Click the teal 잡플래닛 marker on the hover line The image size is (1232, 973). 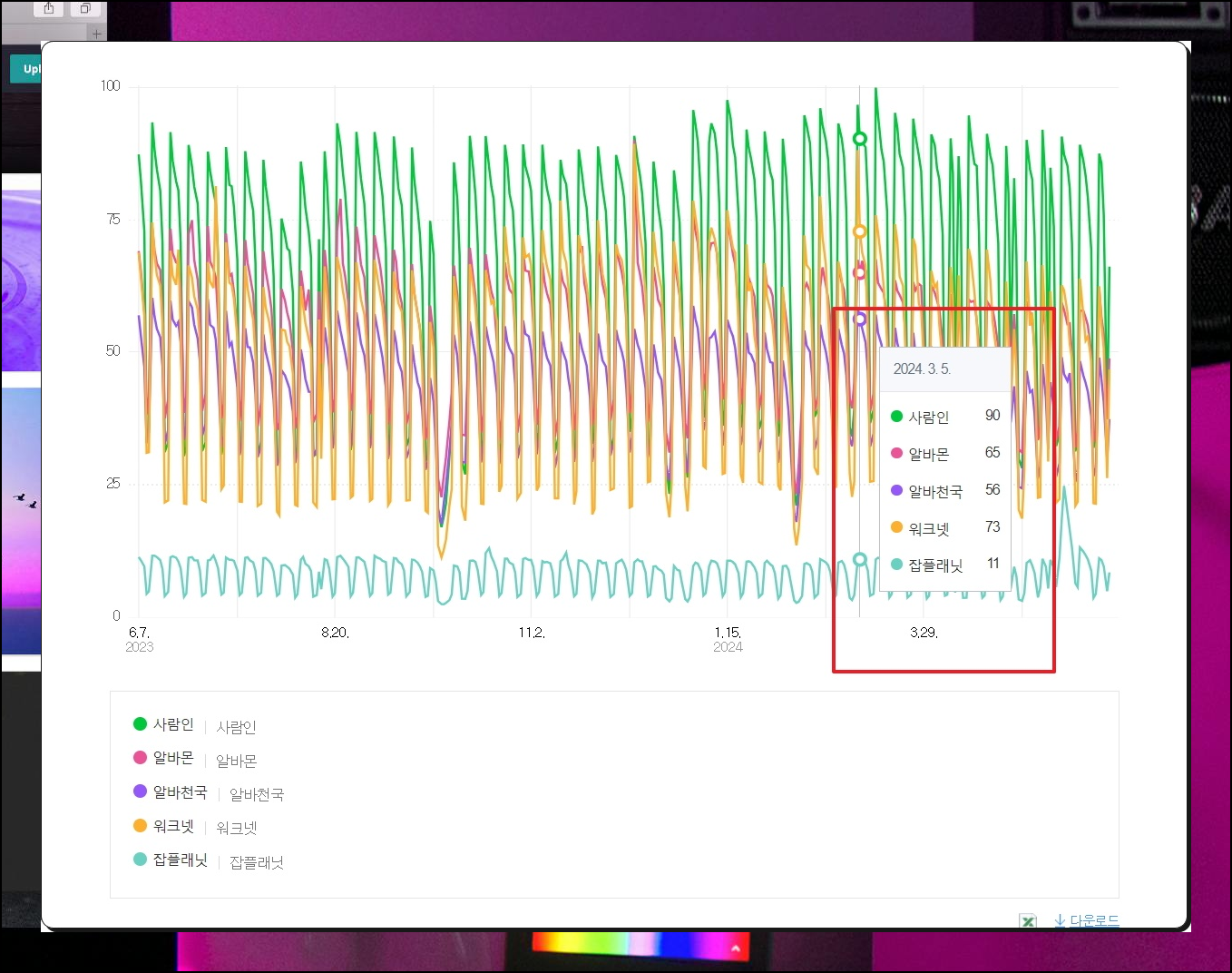click(860, 559)
